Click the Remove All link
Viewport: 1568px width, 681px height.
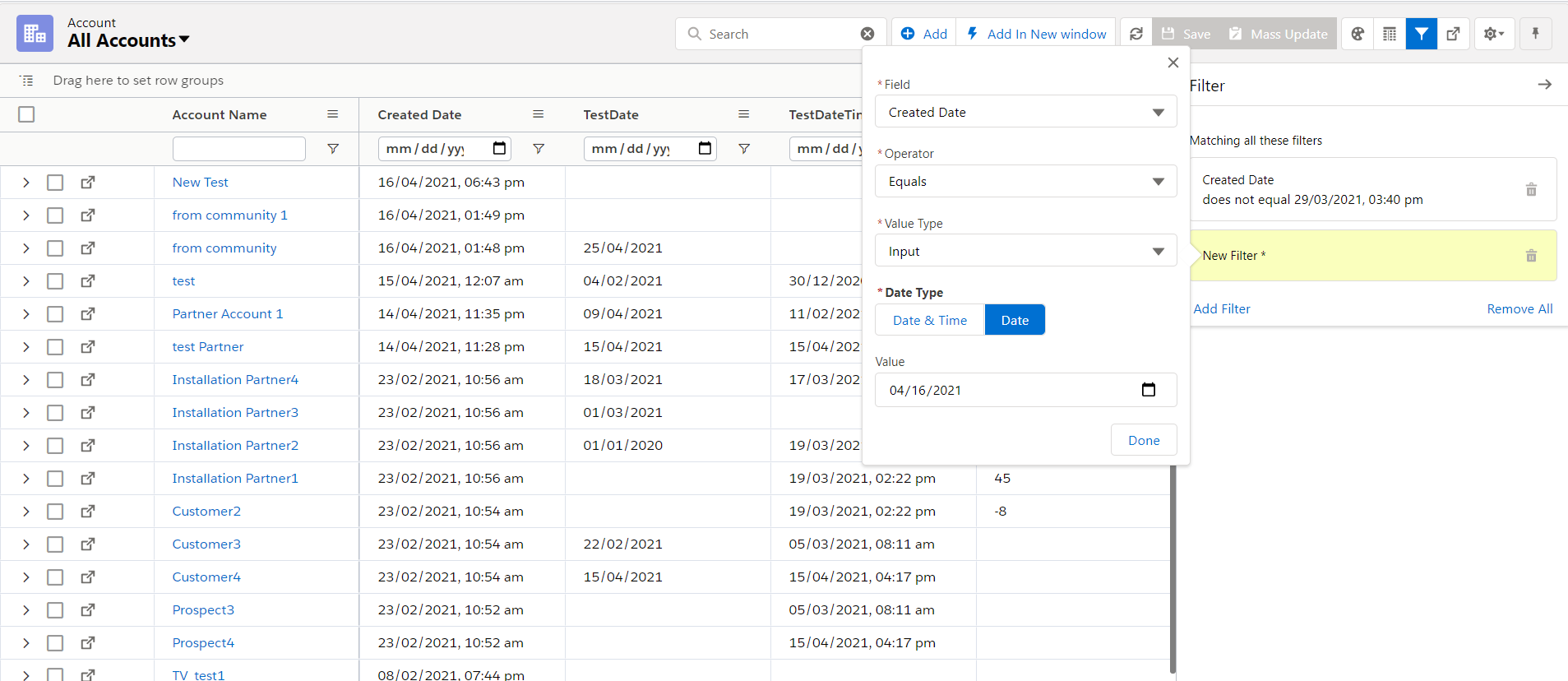click(1519, 308)
